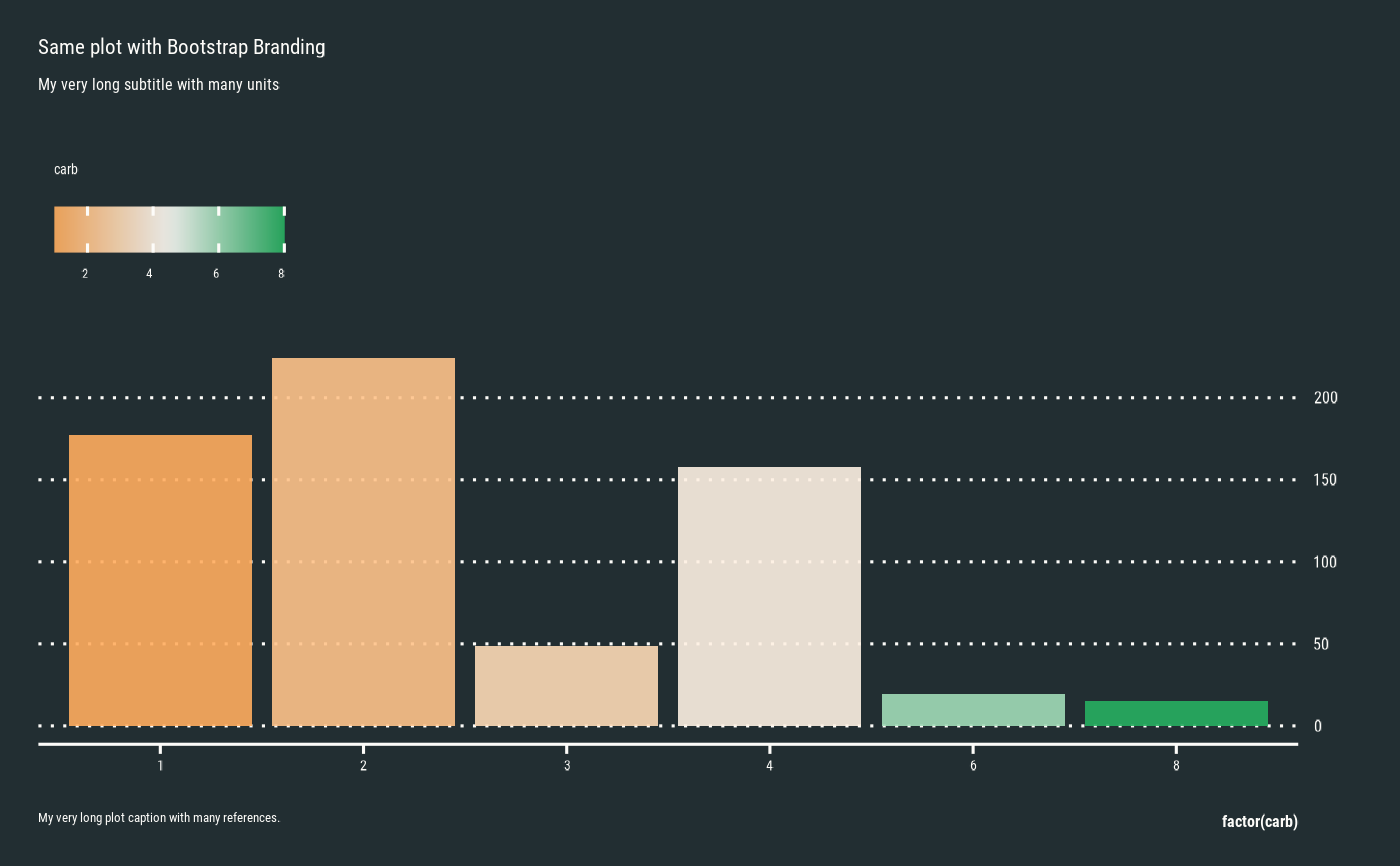
Task: Click the carb gradient color legend bar
Action: tap(169, 229)
